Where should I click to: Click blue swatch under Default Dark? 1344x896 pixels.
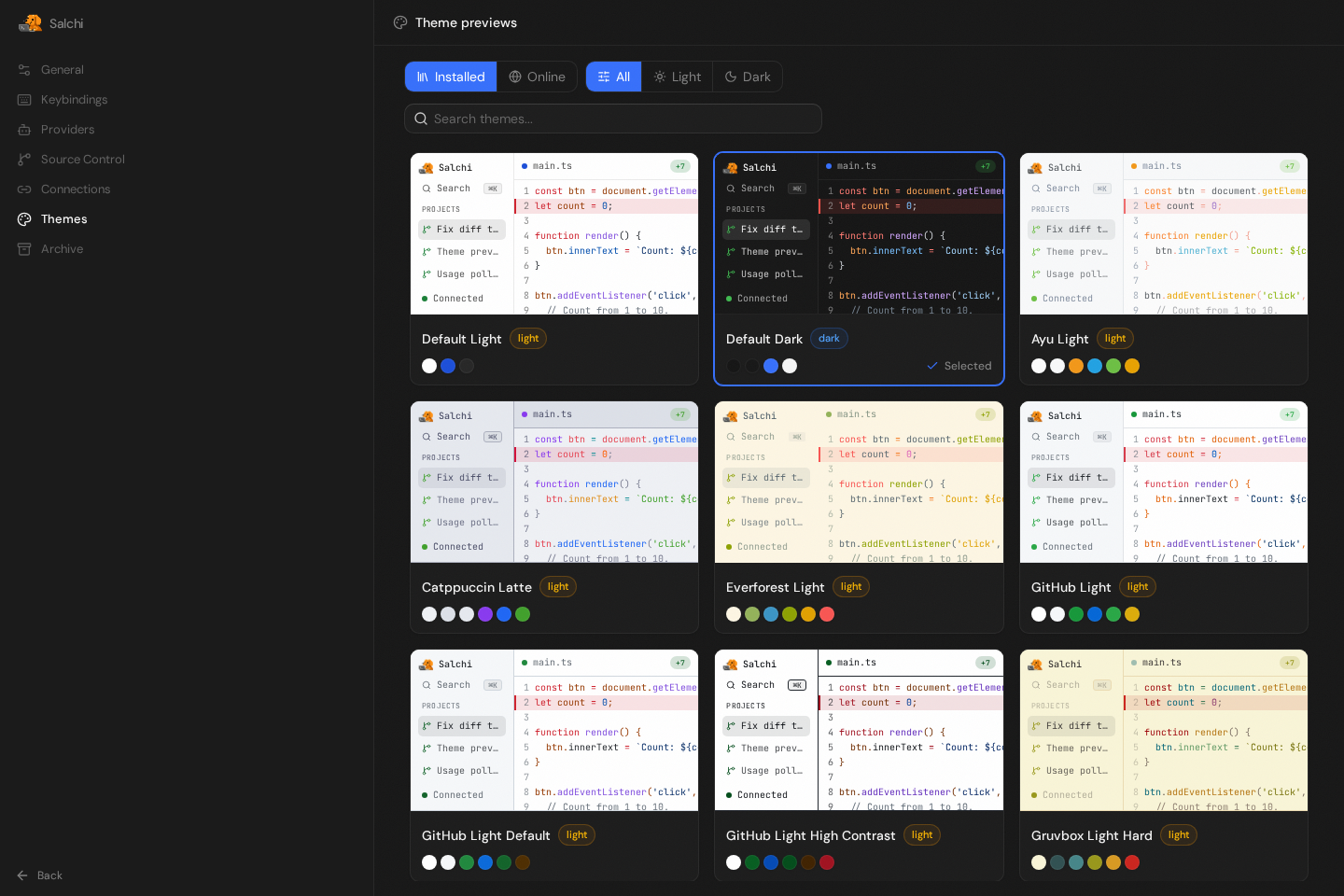(x=771, y=366)
